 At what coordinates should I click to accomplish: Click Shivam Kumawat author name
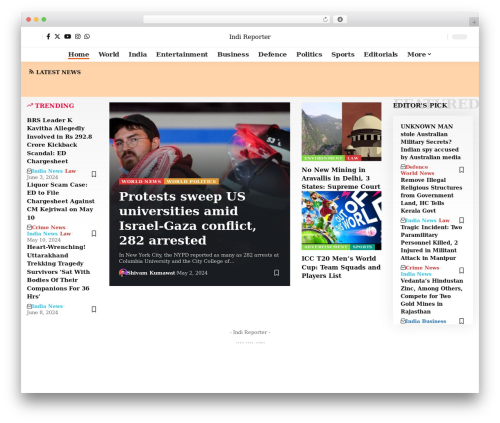pyautogui.click(x=151, y=273)
